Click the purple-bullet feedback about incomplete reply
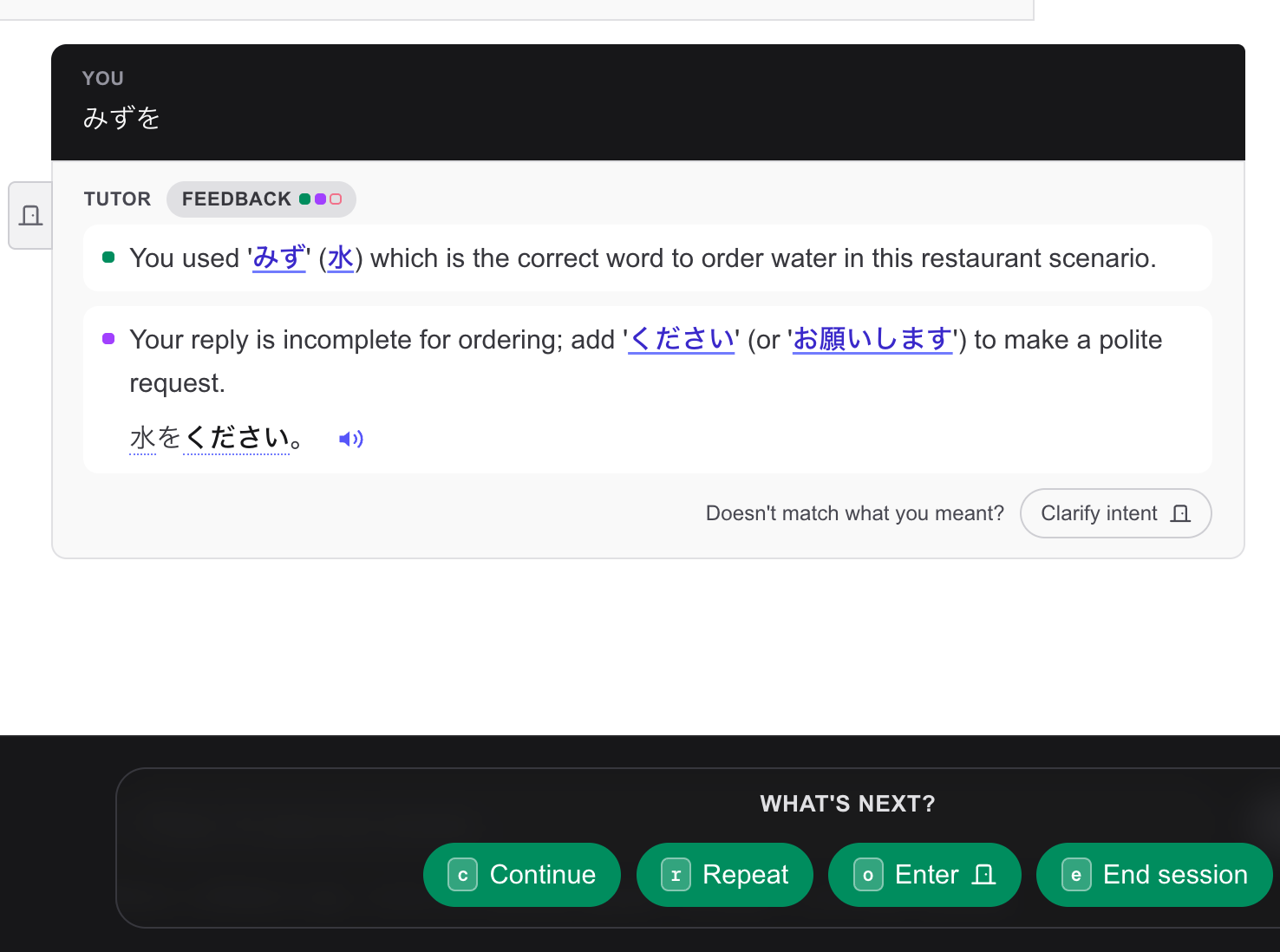Viewport: 1280px width, 952px height. [648, 389]
